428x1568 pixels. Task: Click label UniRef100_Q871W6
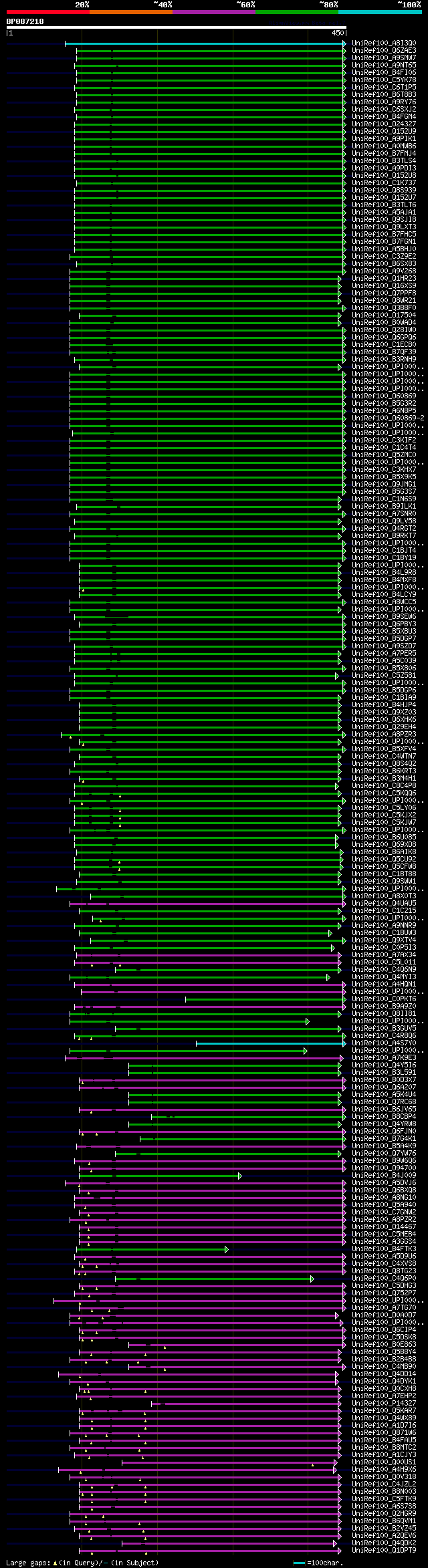click(x=384, y=1433)
